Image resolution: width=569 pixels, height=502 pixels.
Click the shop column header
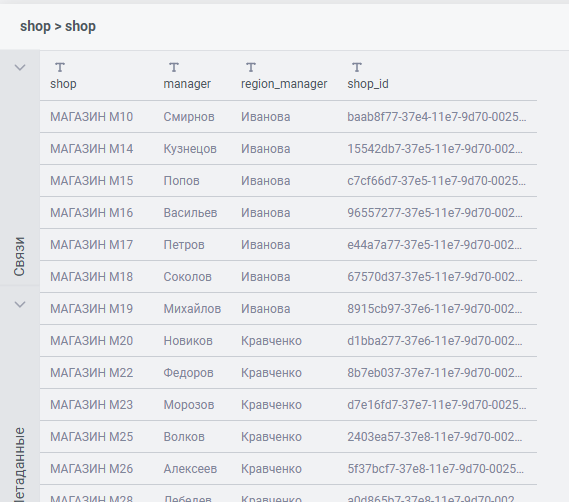63,84
